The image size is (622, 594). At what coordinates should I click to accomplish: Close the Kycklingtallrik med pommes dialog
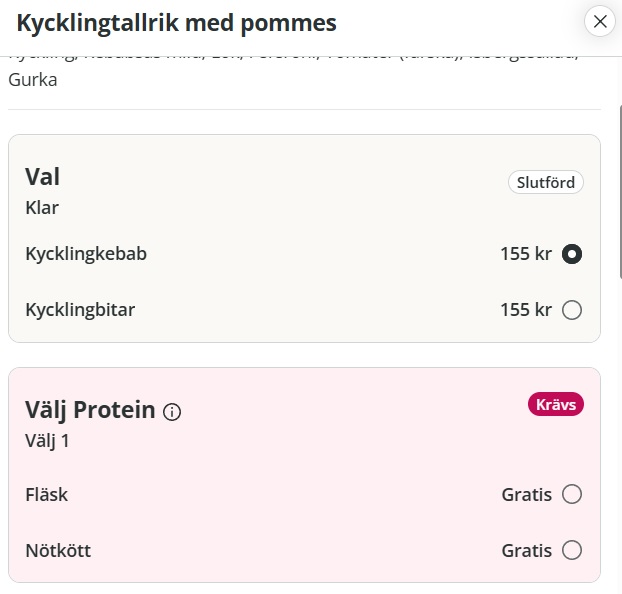point(599,21)
